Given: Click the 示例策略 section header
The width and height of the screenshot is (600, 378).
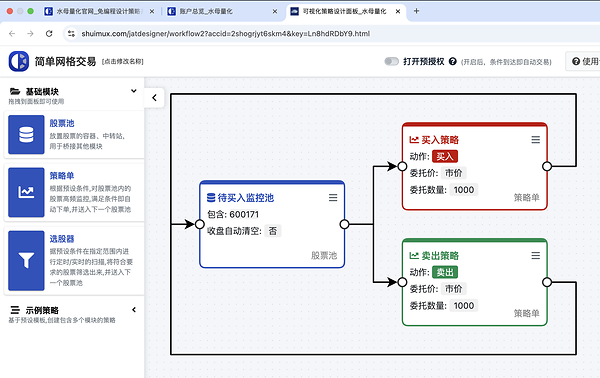Looking at the screenshot, I should (42, 310).
